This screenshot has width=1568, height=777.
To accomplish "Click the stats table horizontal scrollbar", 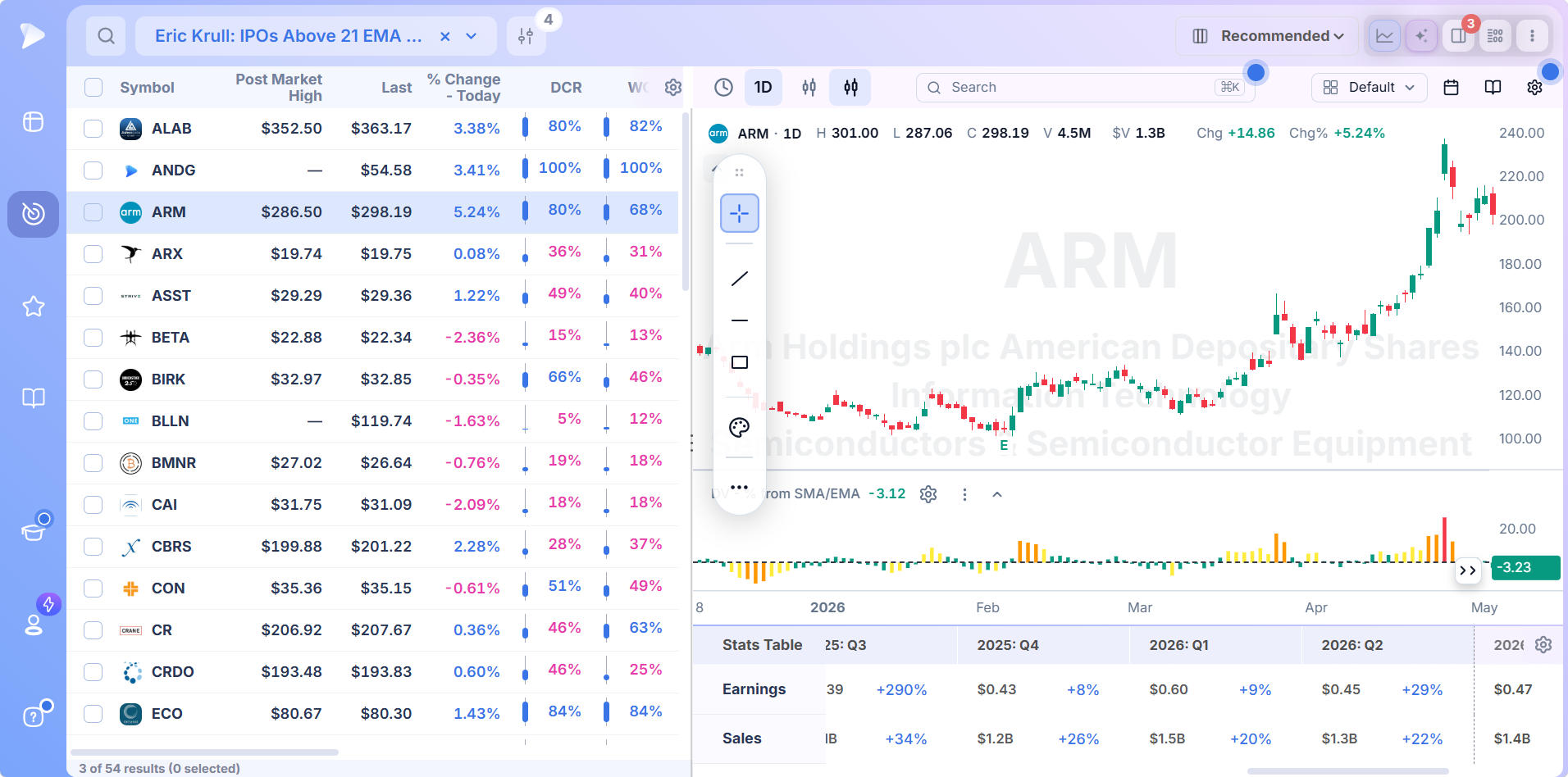I will pos(1347,771).
